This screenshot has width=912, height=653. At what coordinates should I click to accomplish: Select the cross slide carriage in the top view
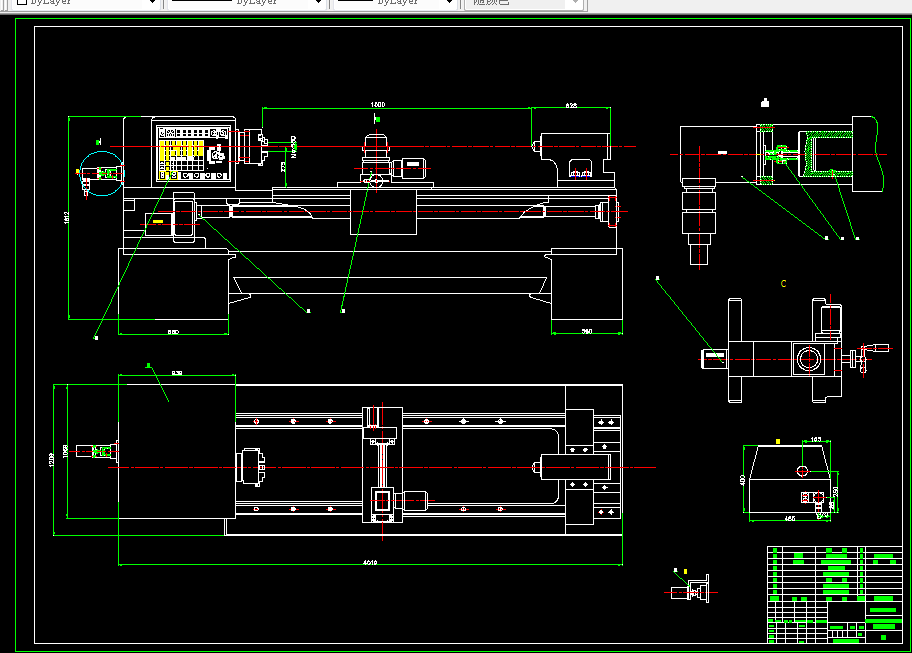382,465
